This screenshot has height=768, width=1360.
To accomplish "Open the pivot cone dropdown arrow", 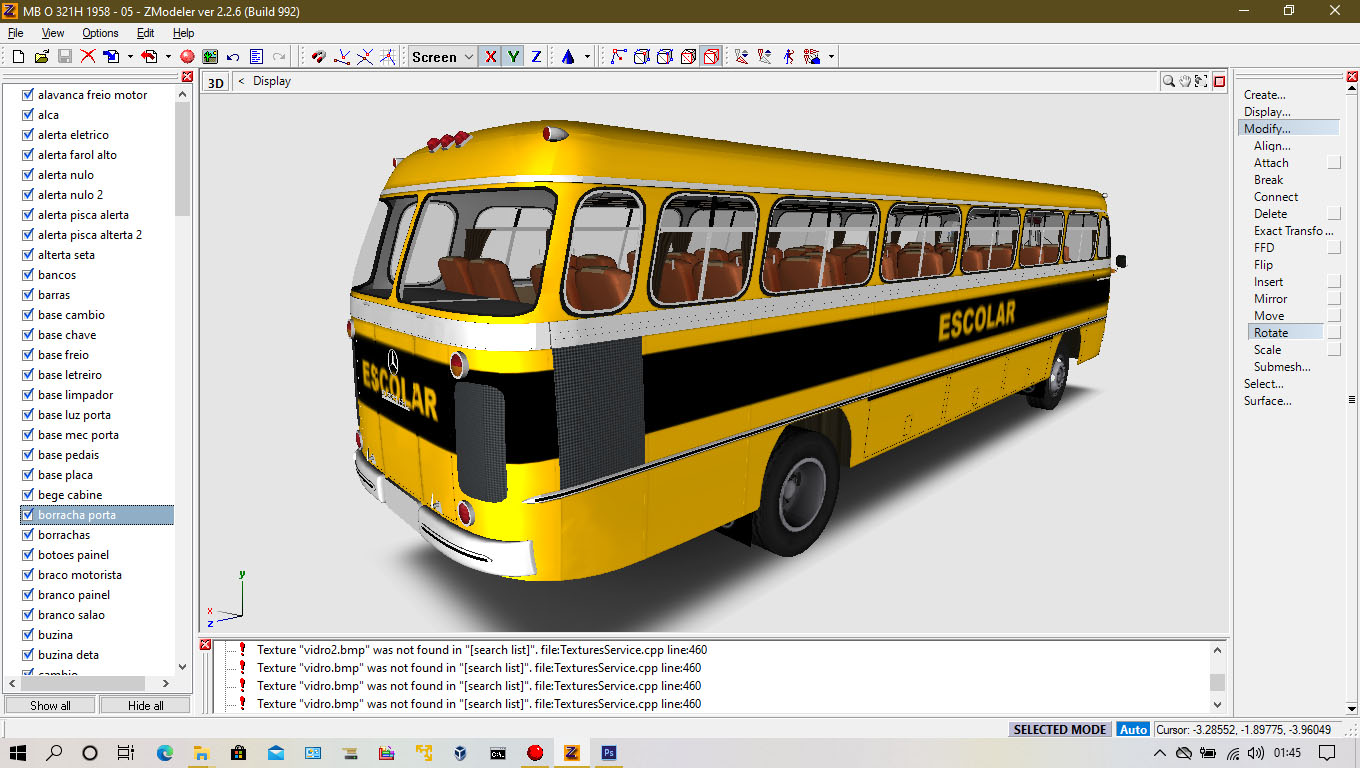I will click(587, 57).
